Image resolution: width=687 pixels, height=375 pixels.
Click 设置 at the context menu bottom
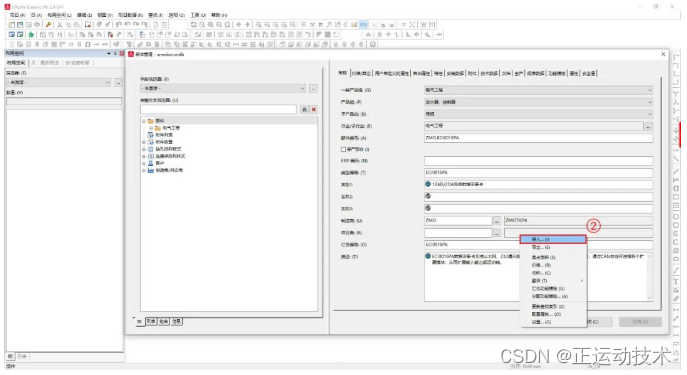553,322
